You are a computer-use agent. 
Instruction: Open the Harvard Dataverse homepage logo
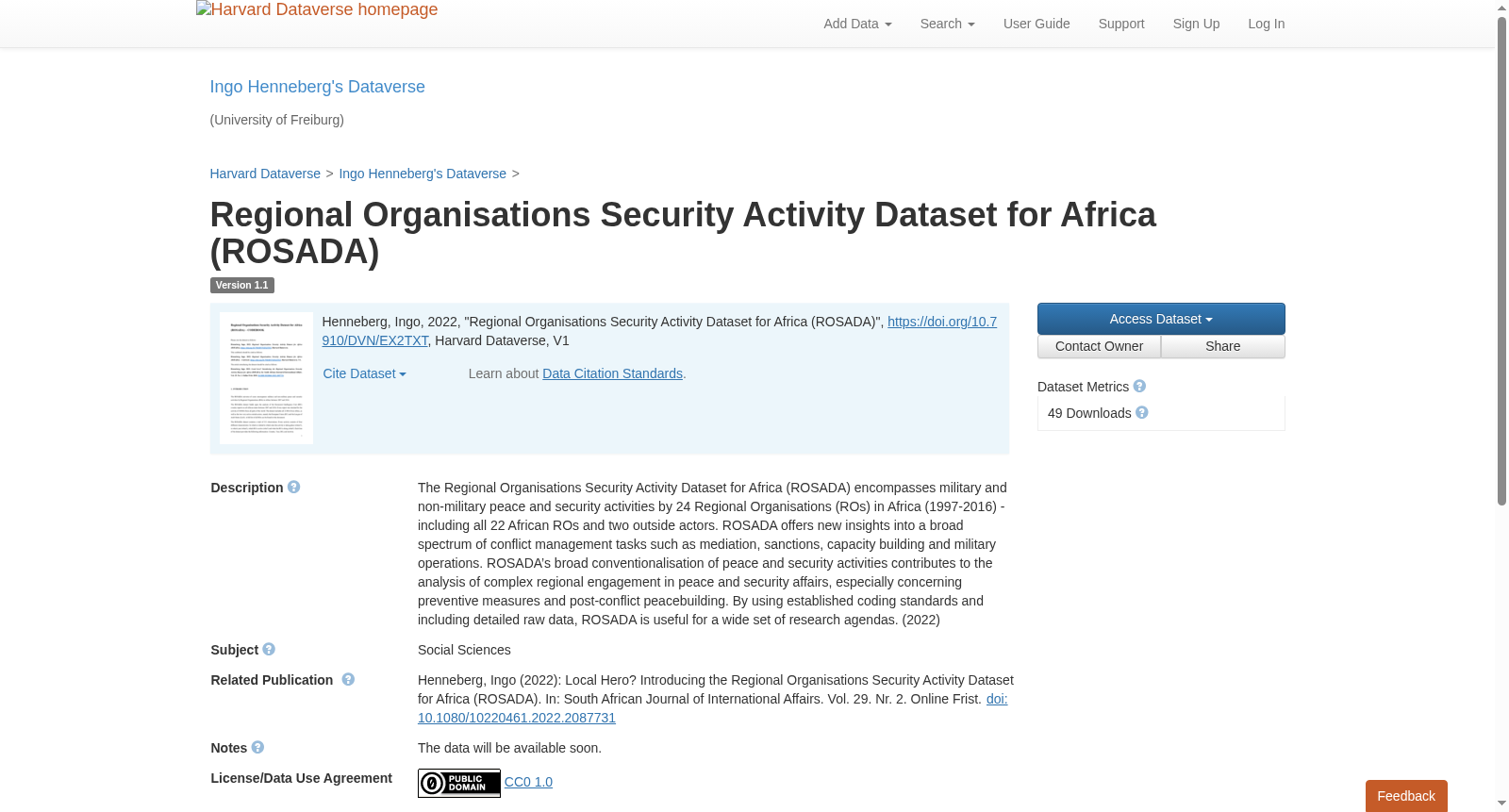pyautogui.click(x=317, y=9)
